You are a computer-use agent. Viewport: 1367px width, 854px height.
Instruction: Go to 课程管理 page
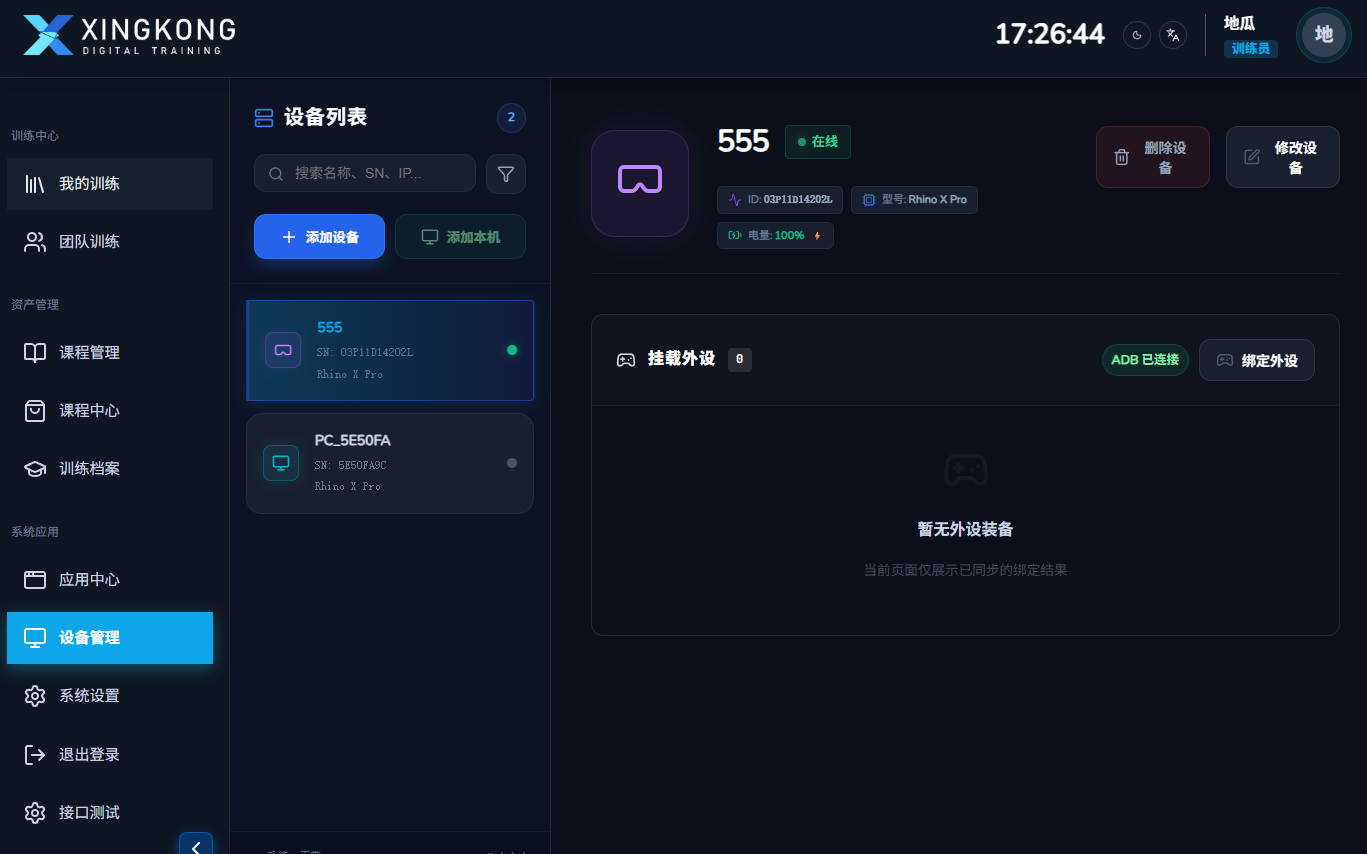point(110,353)
